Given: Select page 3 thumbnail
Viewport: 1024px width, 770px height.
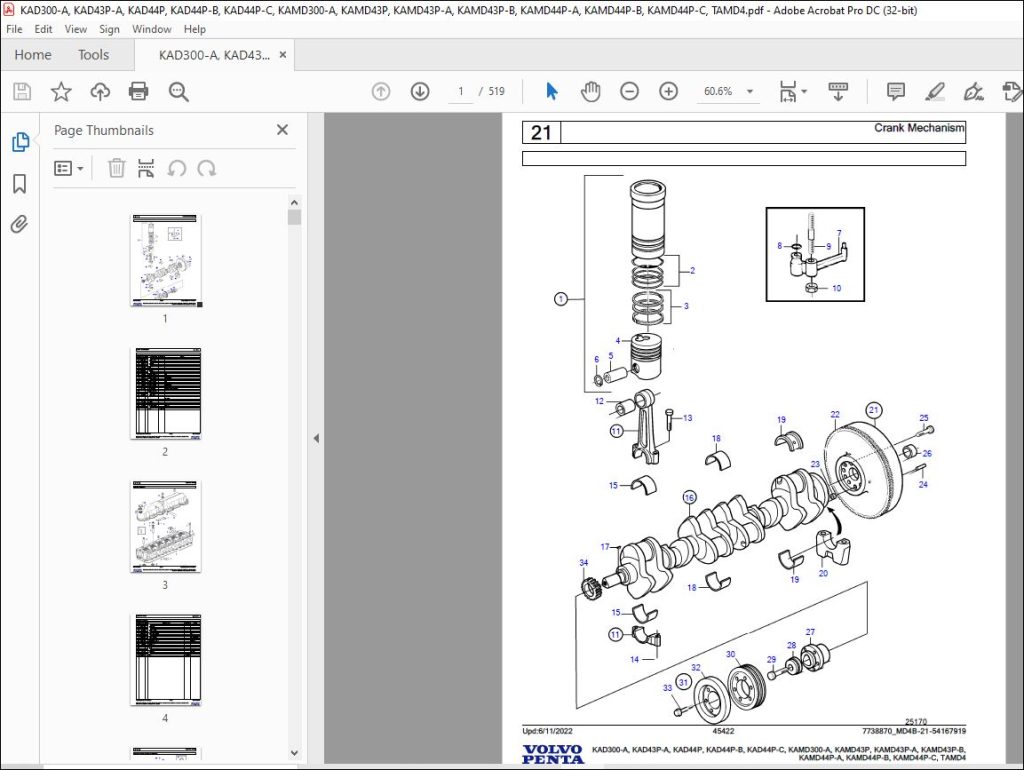Looking at the screenshot, I should (166, 526).
